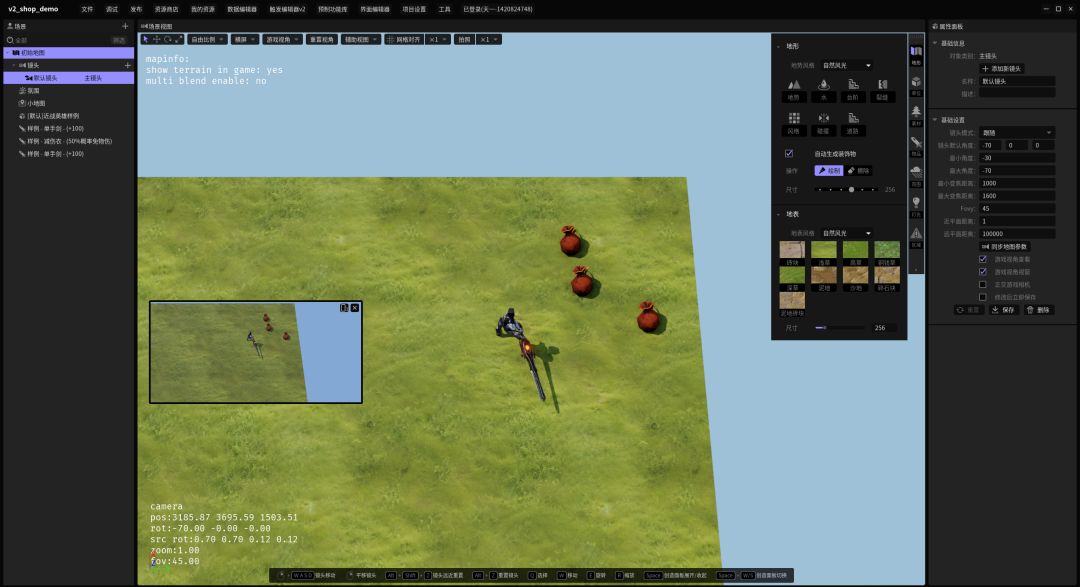
Task: Open 数据编辑器 data editor
Action: tap(242, 10)
